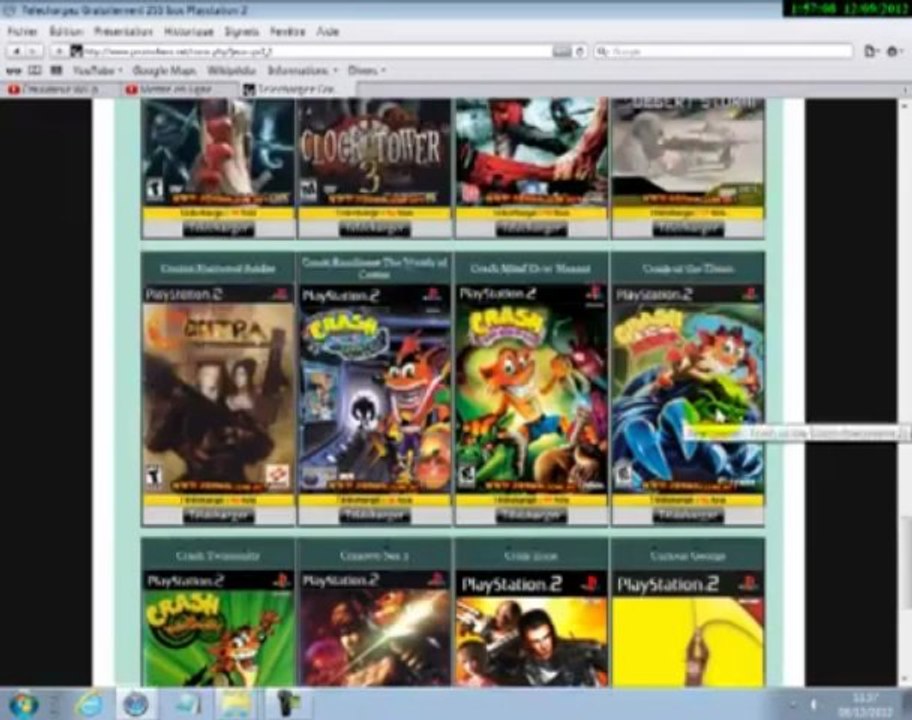Open the Crimson Sea 2 cover

pos(374,628)
